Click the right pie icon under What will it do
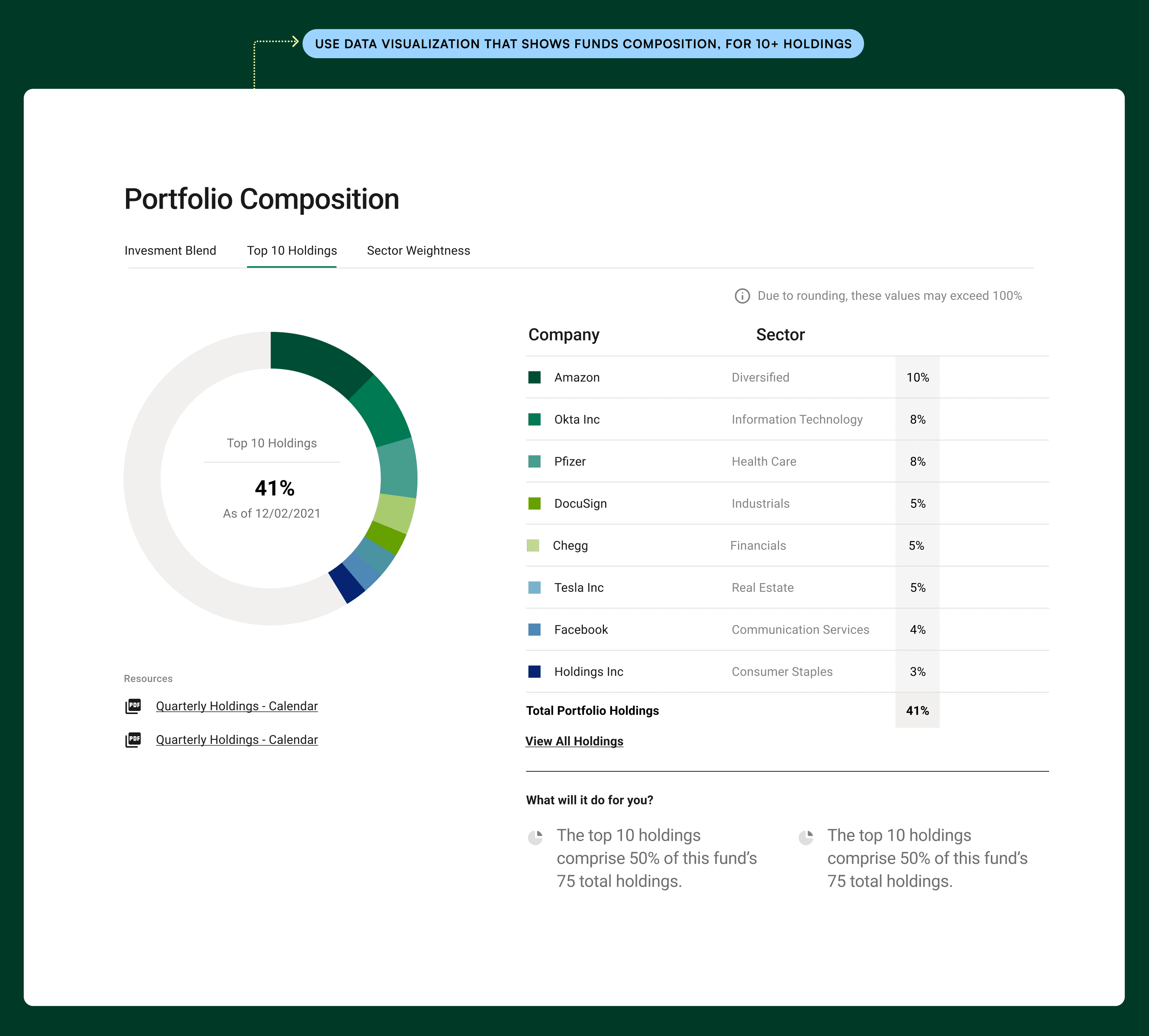 [806, 837]
